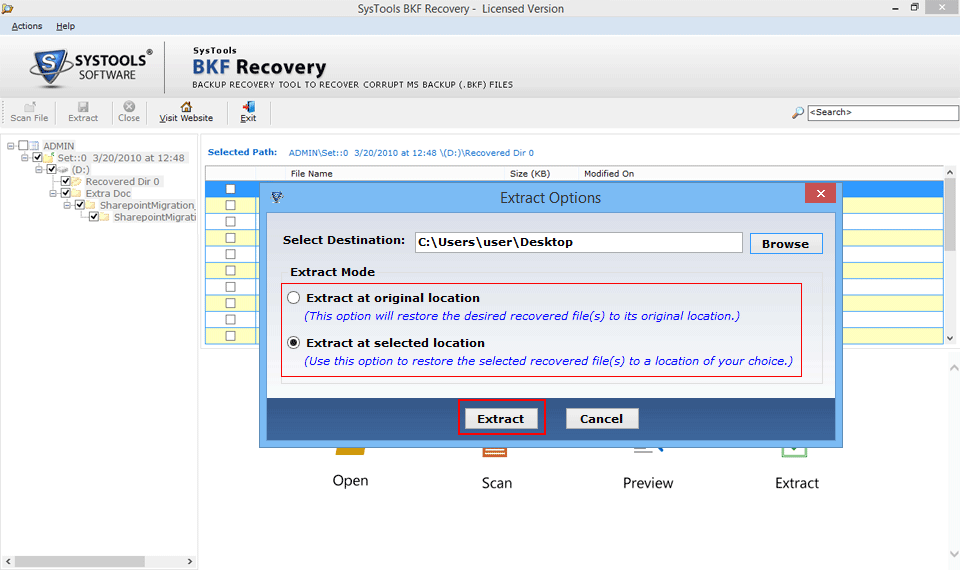Click the file list scroll up arrow
The height and width of the screenshot is (570, 960).
pos(950,173)
